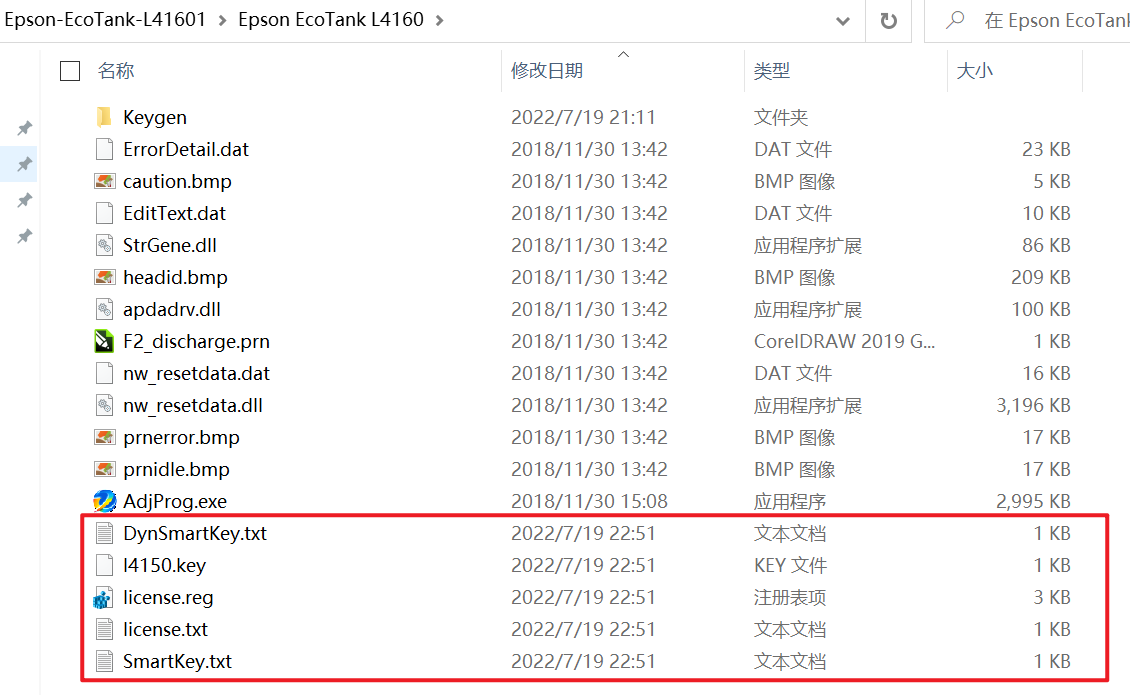Select file name EditText.dat
The width and height of the screenshot is (1130, 695).
click(174, 213)
